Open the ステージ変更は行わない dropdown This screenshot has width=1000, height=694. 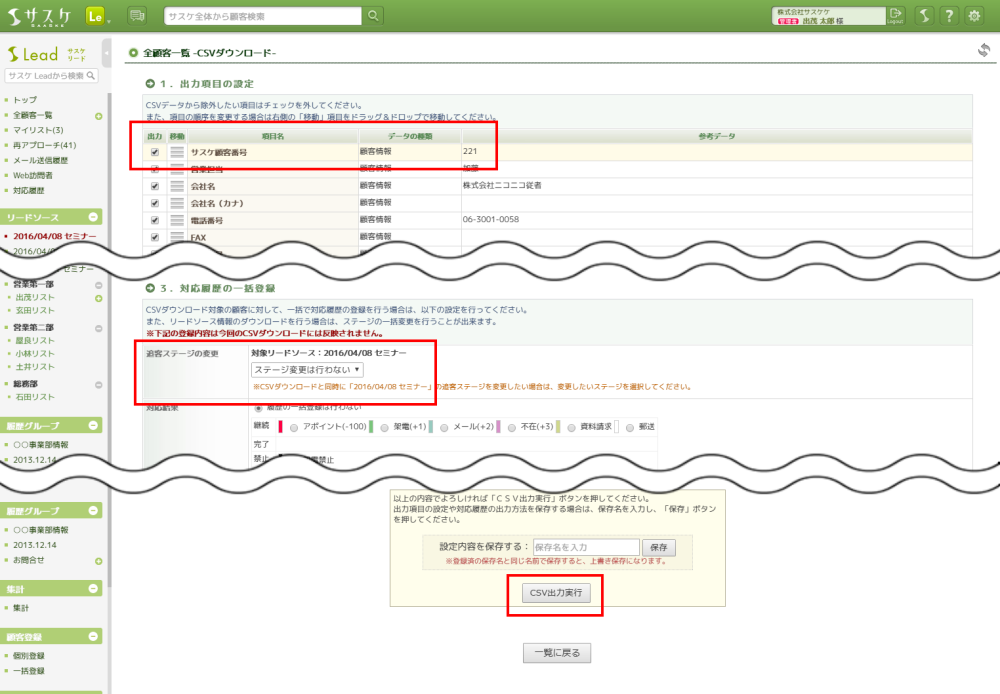tap(307, 370)
